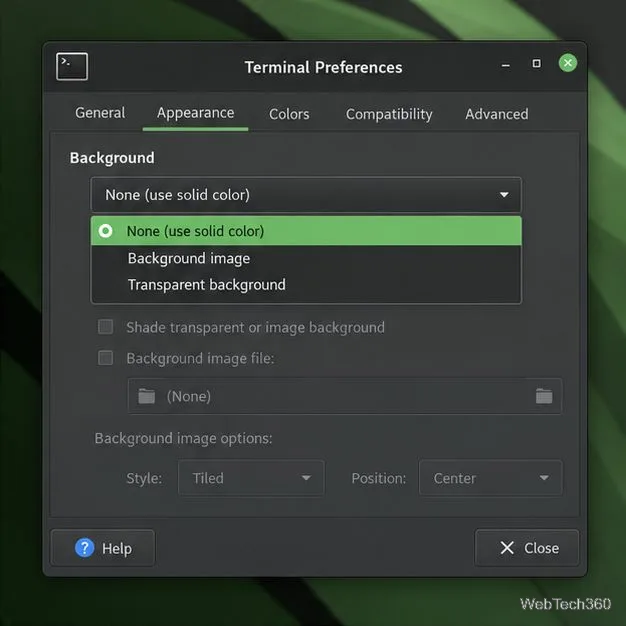Collapse the Background type combo box

click(x=306, y=195)
